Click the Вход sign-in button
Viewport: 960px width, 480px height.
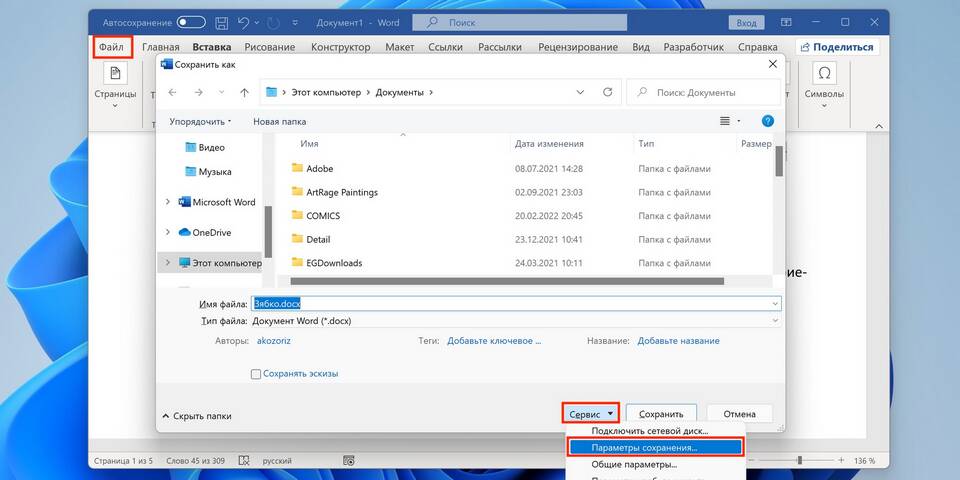coord(746,23)
